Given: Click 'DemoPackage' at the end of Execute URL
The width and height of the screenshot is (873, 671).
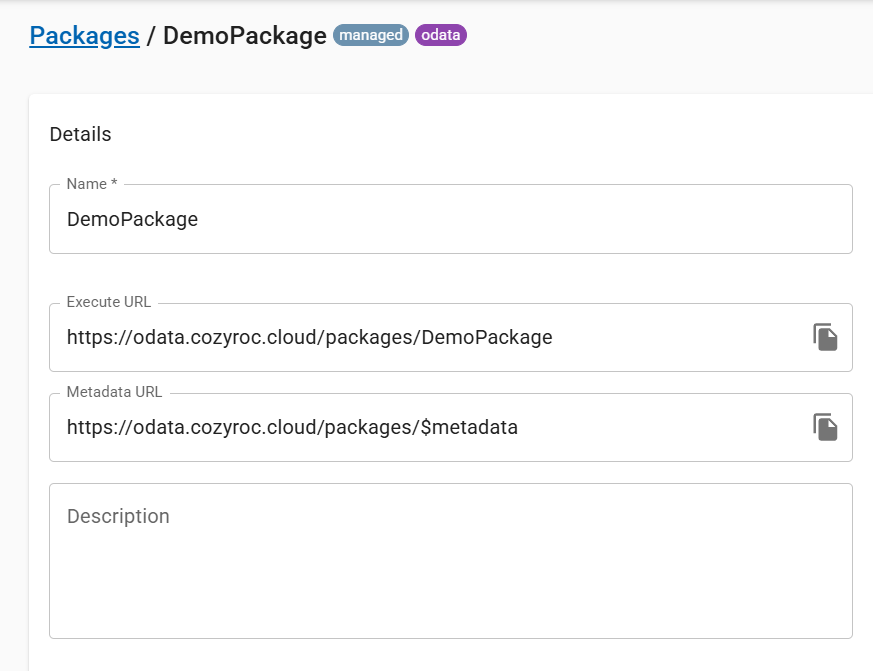Looking at the screenshot, I should pos(487,338).
